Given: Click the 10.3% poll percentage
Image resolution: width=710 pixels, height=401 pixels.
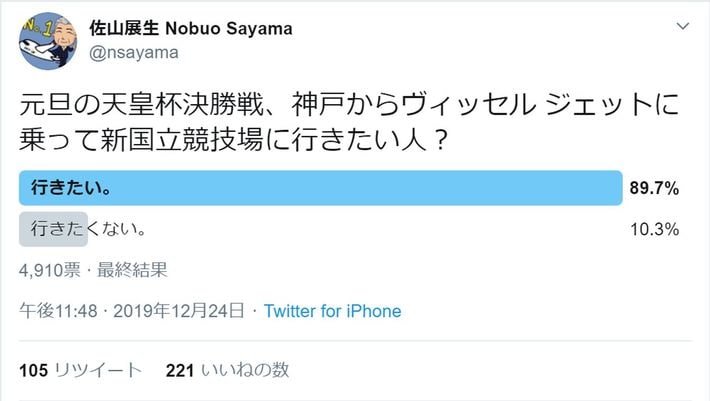Looking at the screenshot, I should pyautogui.click(x=655, y=229).
